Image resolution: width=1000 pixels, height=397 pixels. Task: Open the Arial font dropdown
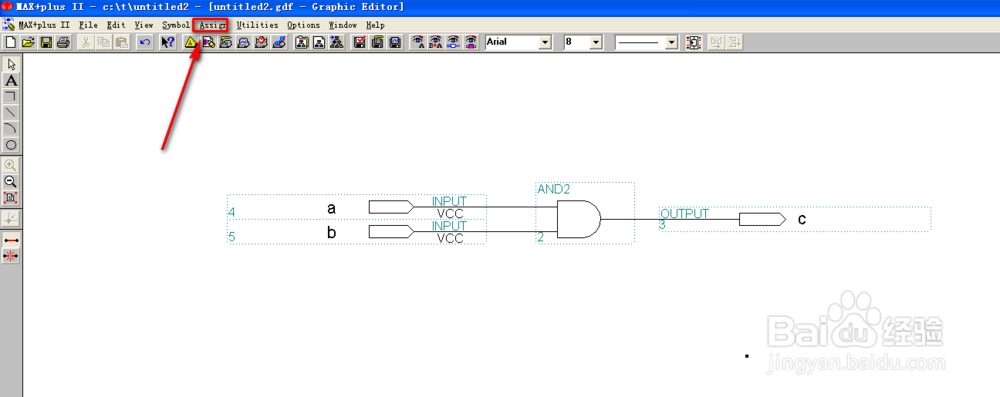point(545,43)
